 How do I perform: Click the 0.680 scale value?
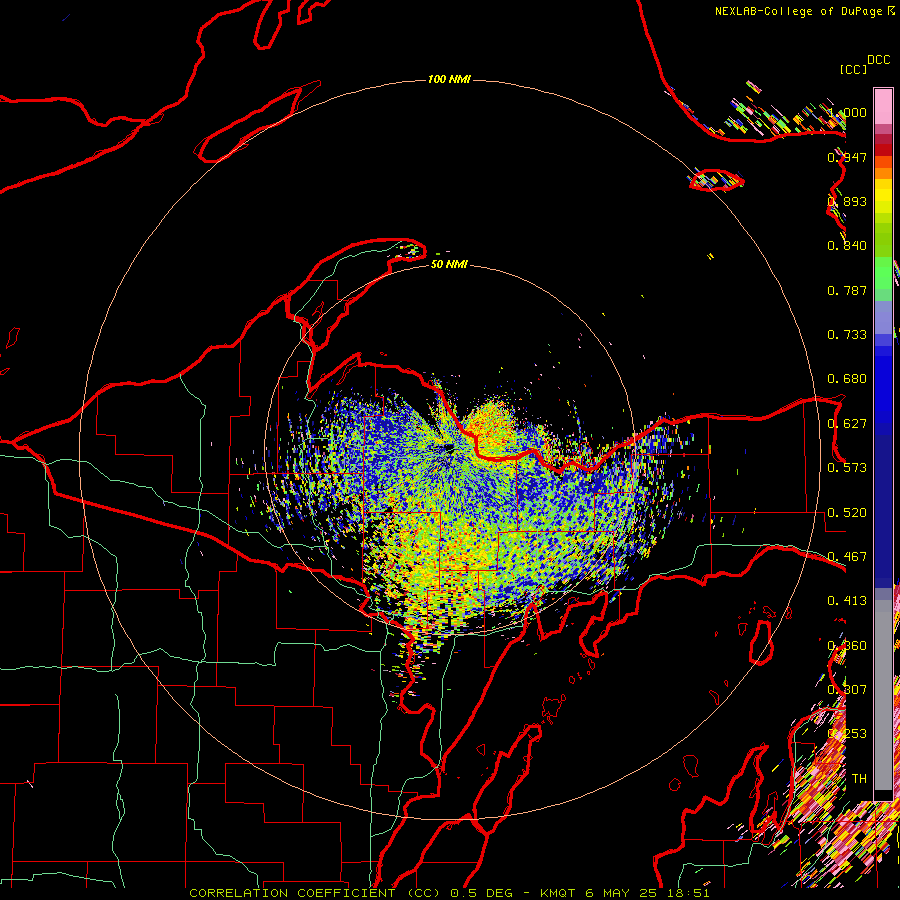coord(847,379)
